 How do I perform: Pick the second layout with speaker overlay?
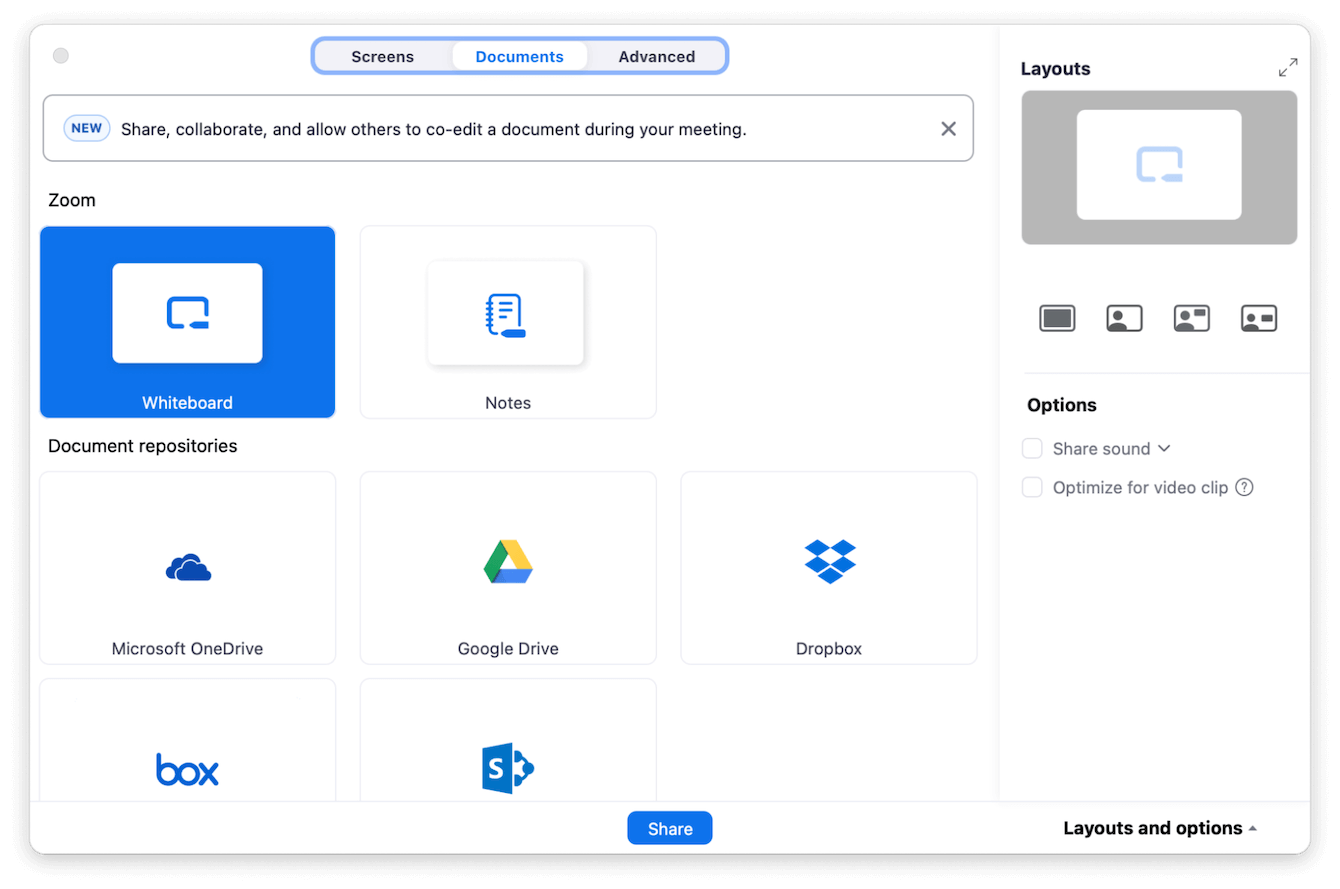[x=1124, y=319]
